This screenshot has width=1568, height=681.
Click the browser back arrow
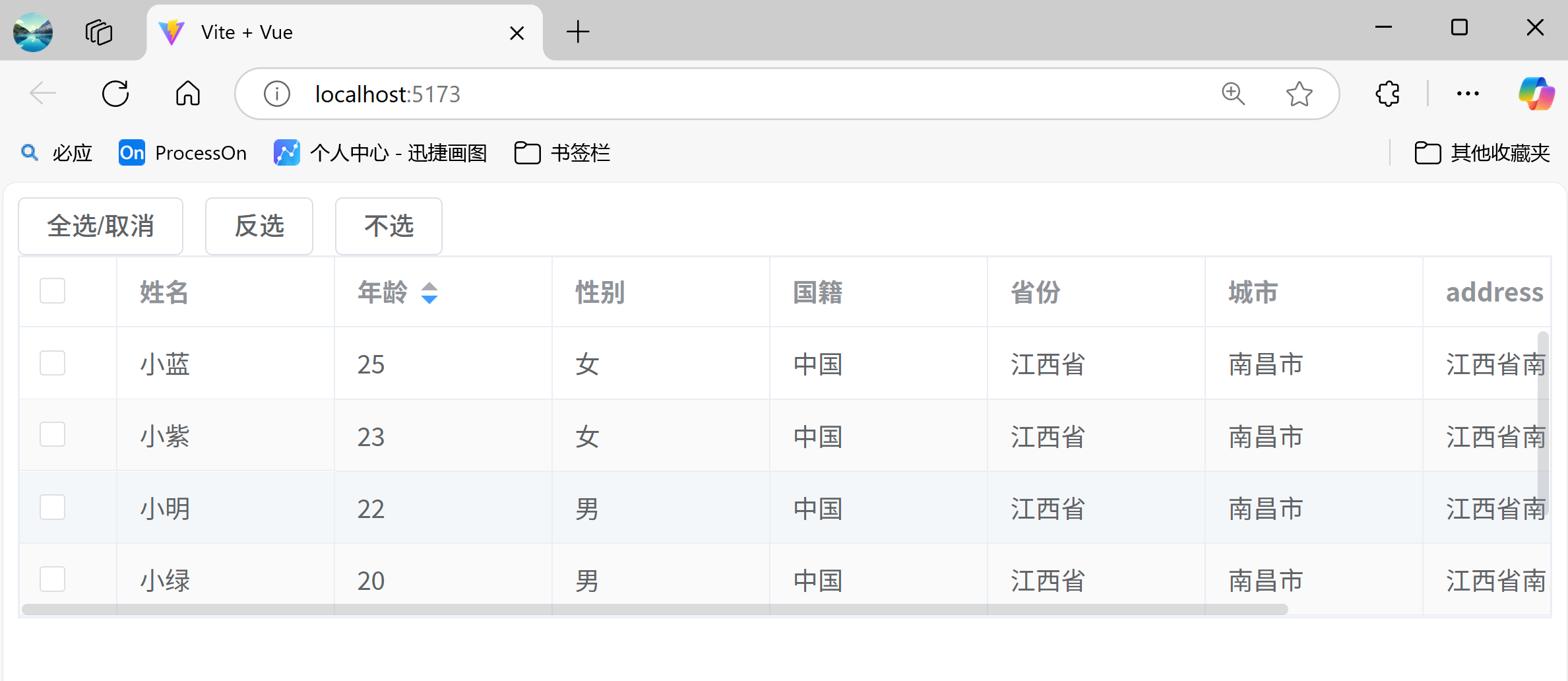43,94
